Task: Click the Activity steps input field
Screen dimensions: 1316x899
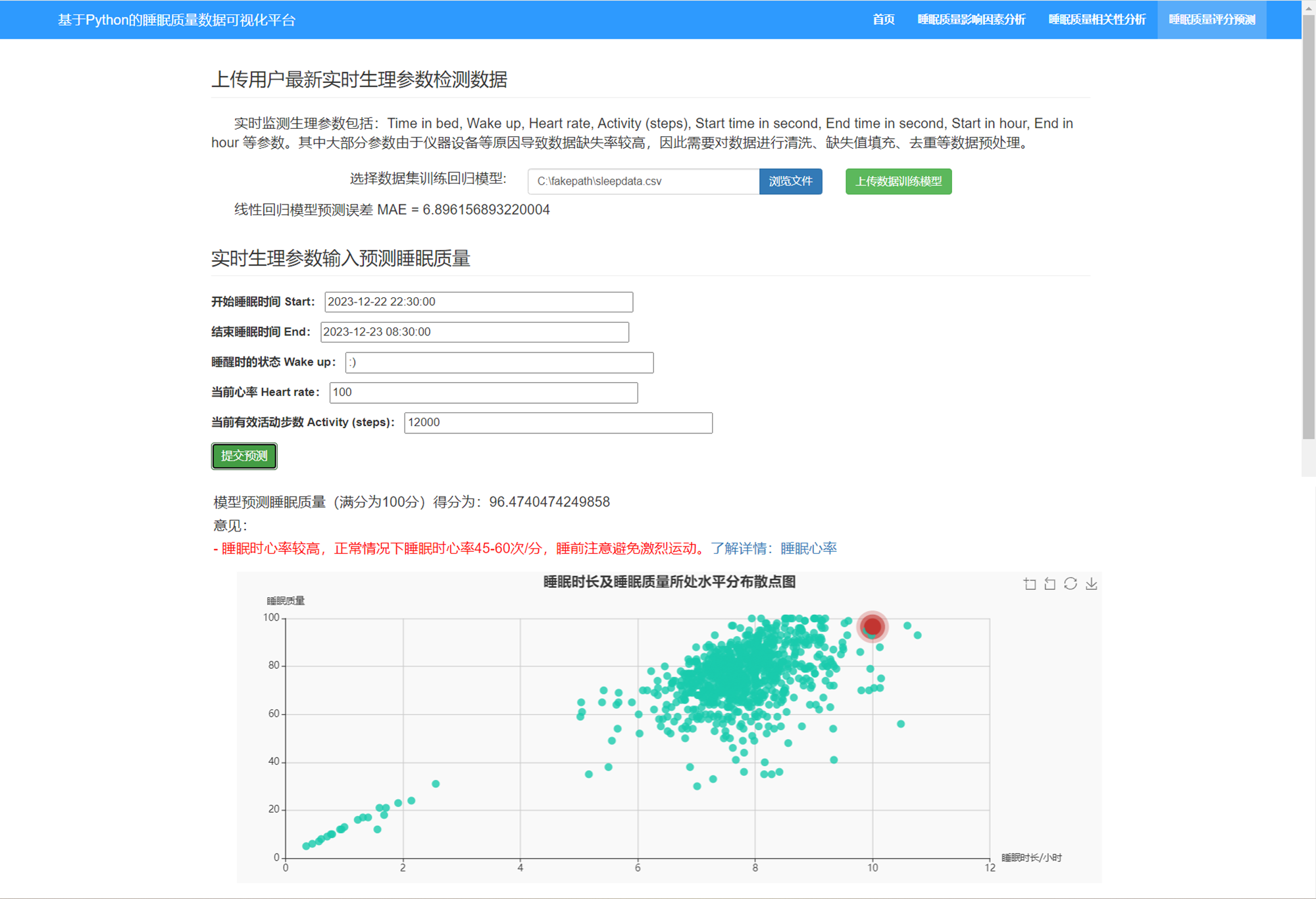Action: pyautogui.click(x=558, y=423)
